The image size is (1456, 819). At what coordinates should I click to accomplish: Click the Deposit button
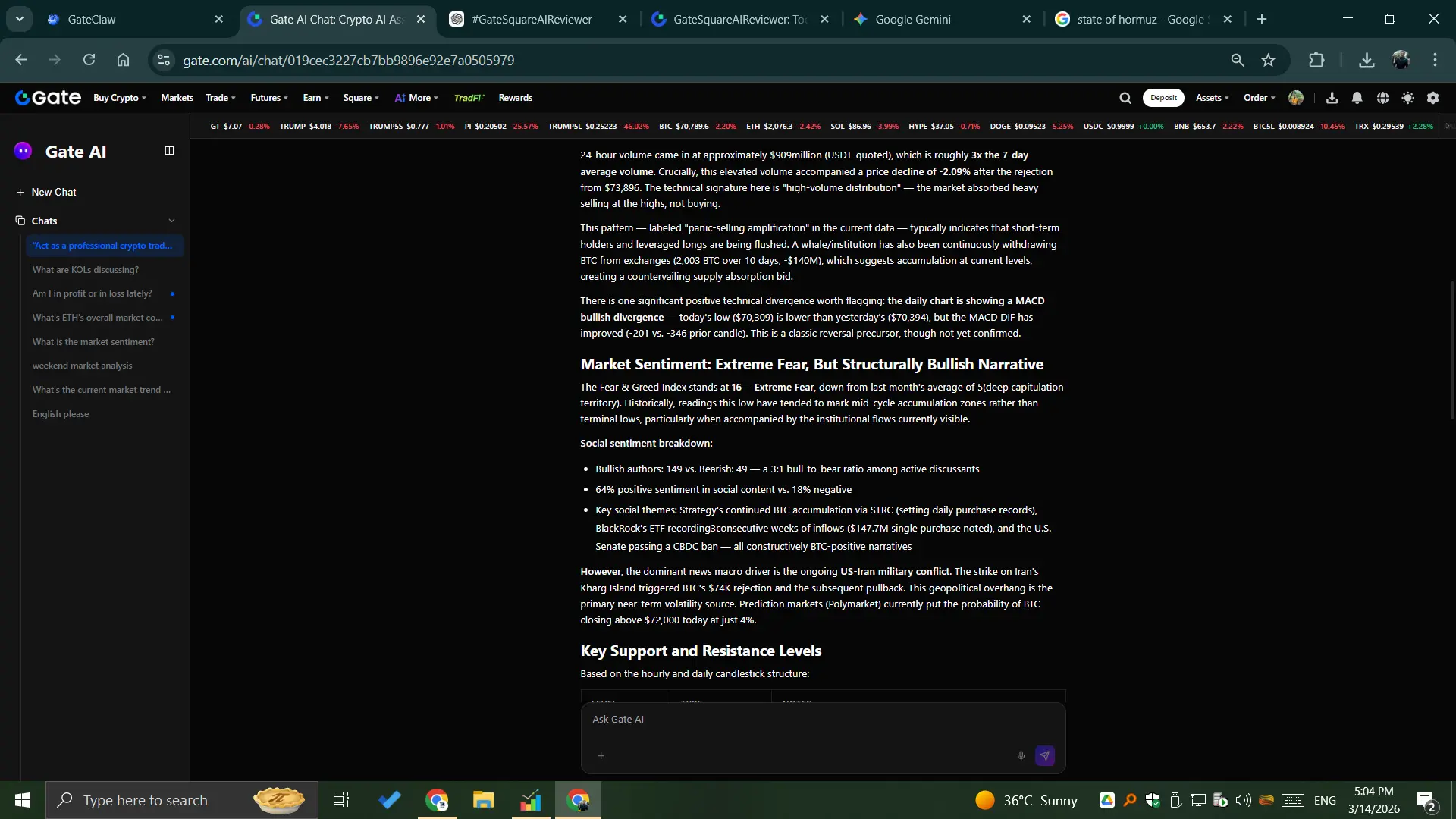1163,98
